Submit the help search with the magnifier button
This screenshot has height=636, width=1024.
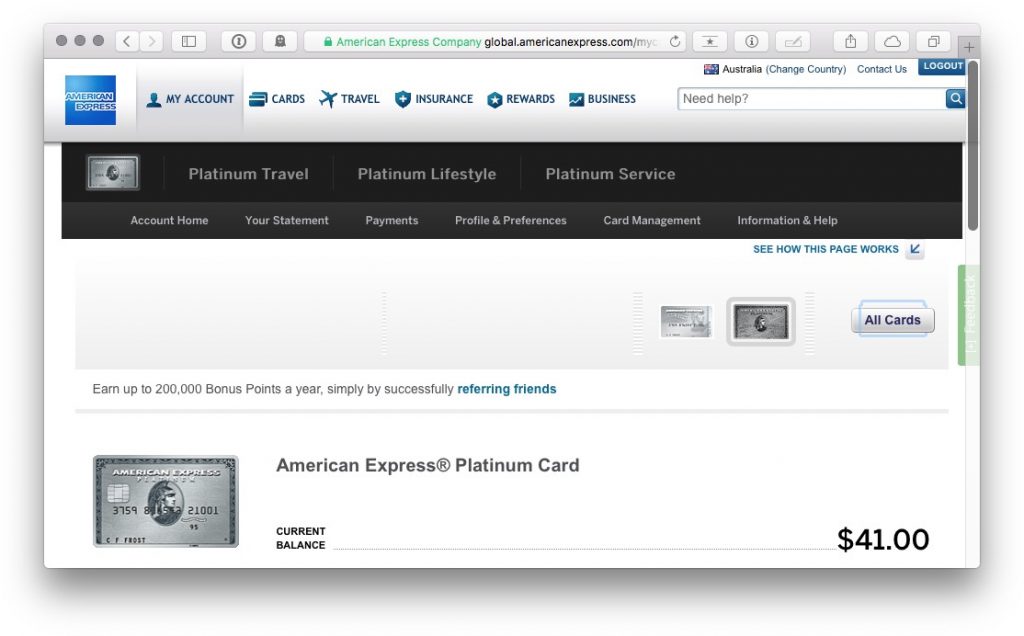click(955, 99)
